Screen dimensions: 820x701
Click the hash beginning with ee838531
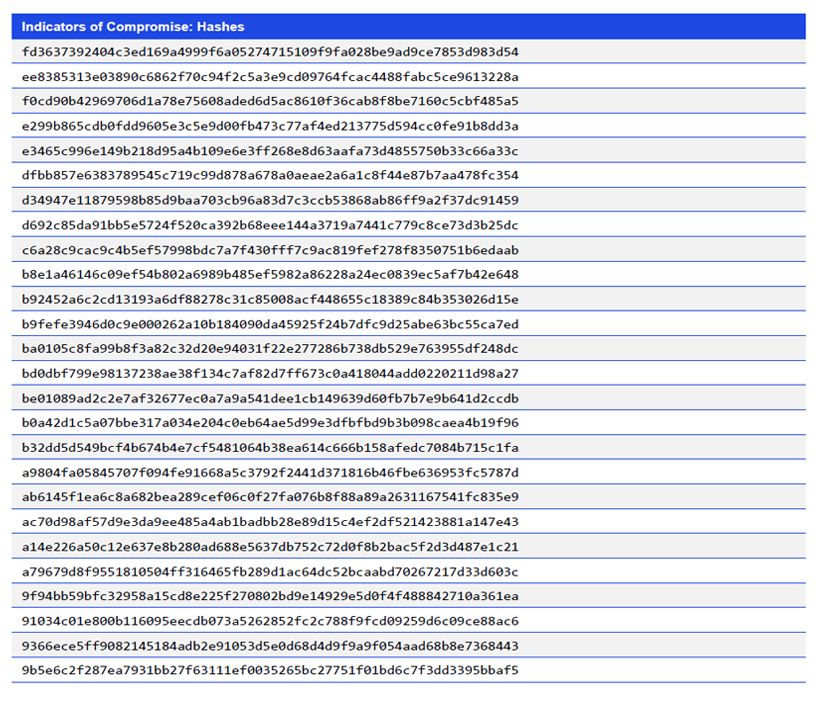[x=270, y=77]
